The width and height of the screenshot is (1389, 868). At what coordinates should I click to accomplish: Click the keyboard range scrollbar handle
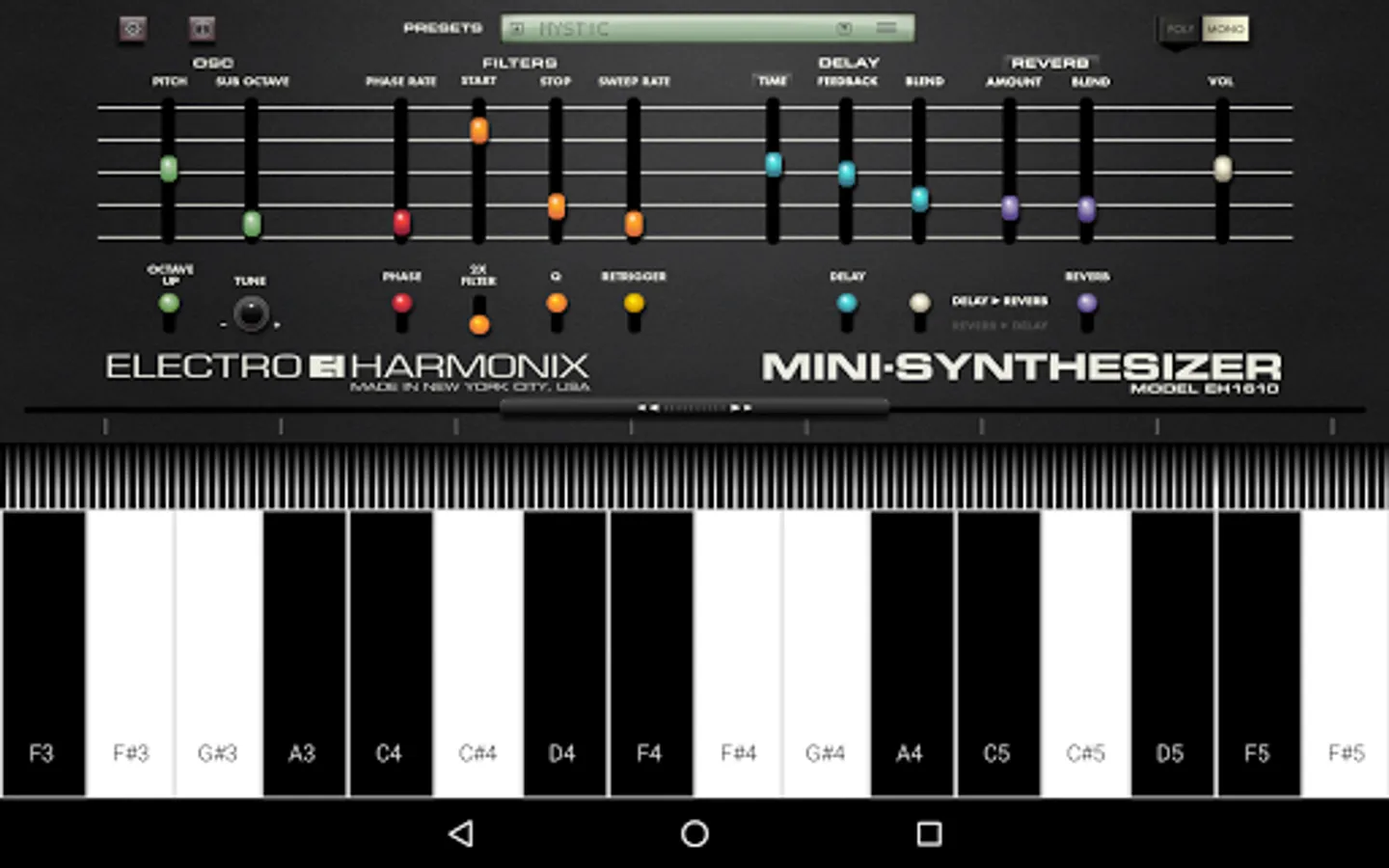click(694, 408)
